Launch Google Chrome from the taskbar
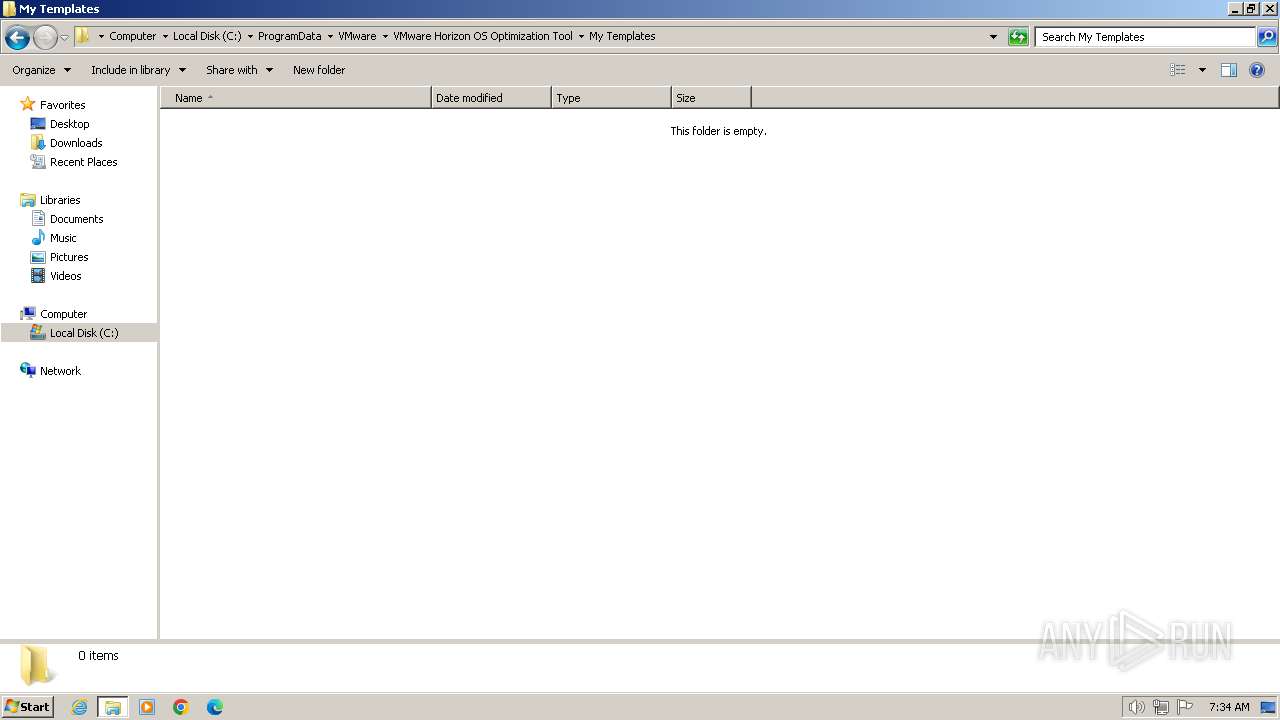 pyautogui.click(x=181, y=707)
